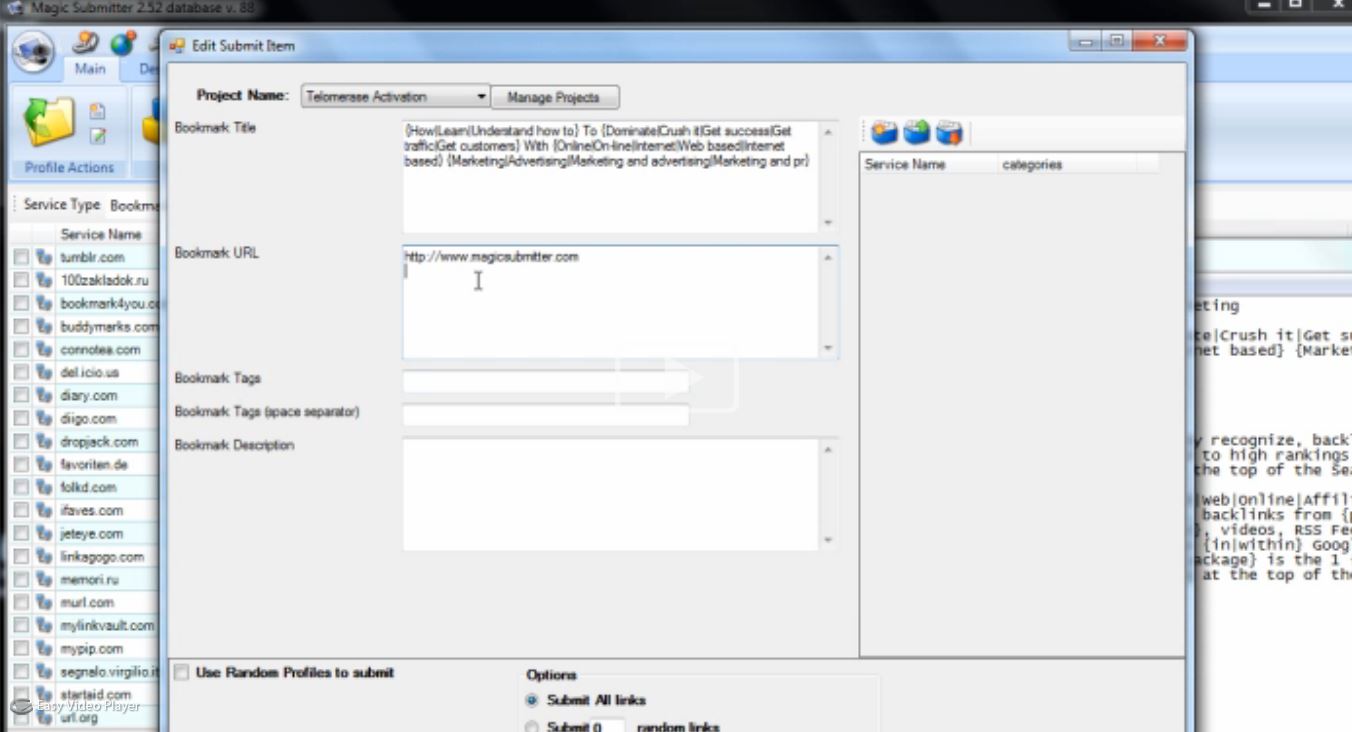Image resolution: width=1352 pixels, height=732 pixels.
Task: Enable Use Random Profiles to submit
Action: click(181, 673)
